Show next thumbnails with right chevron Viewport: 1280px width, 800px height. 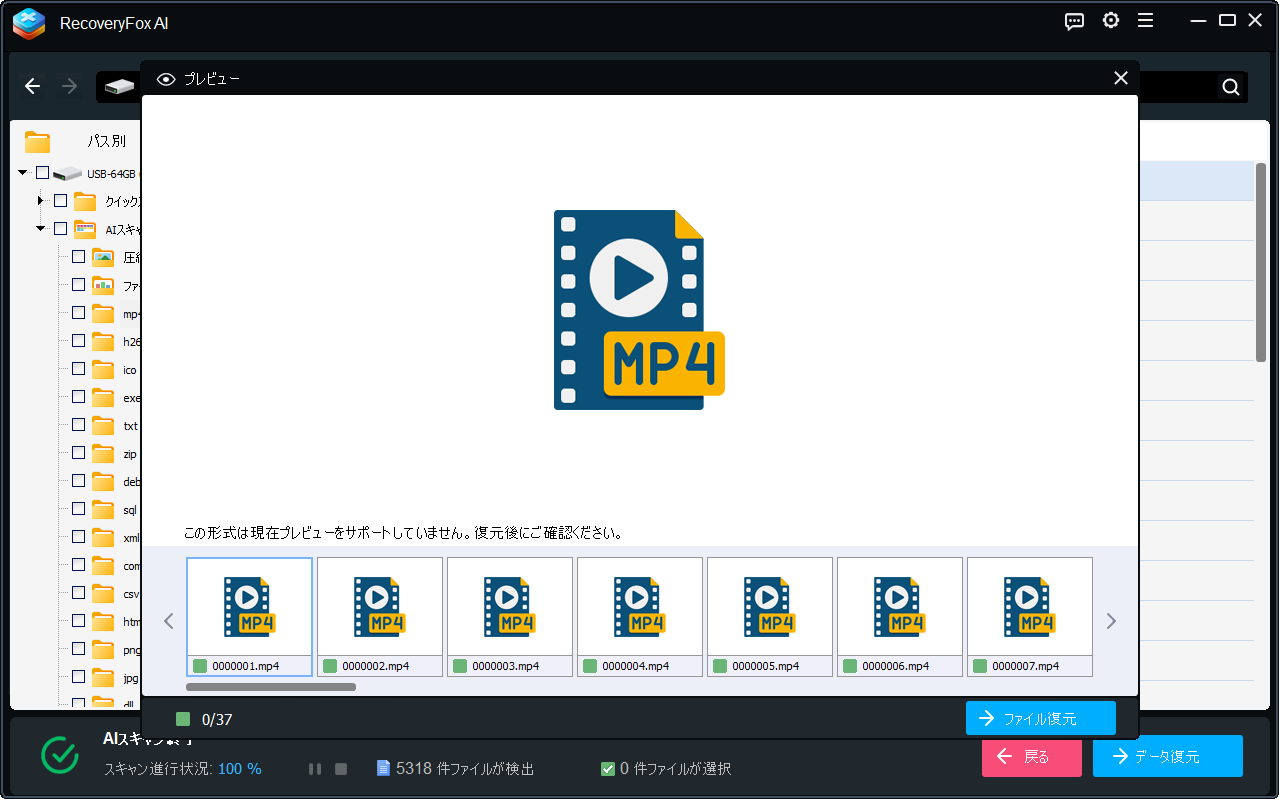click(1111, 621)
